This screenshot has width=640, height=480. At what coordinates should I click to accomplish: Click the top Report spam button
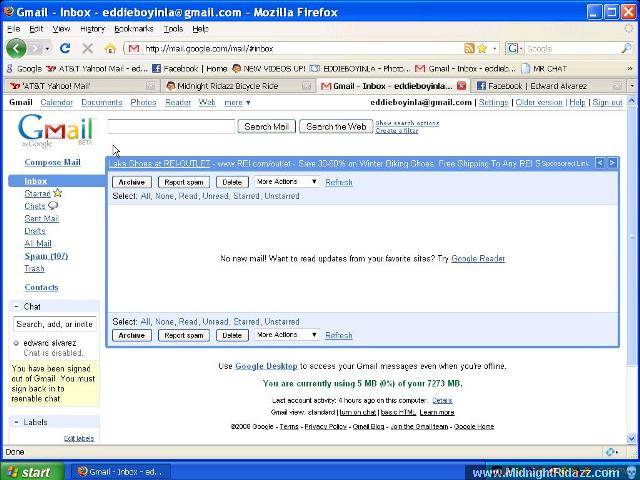[184, 182]
